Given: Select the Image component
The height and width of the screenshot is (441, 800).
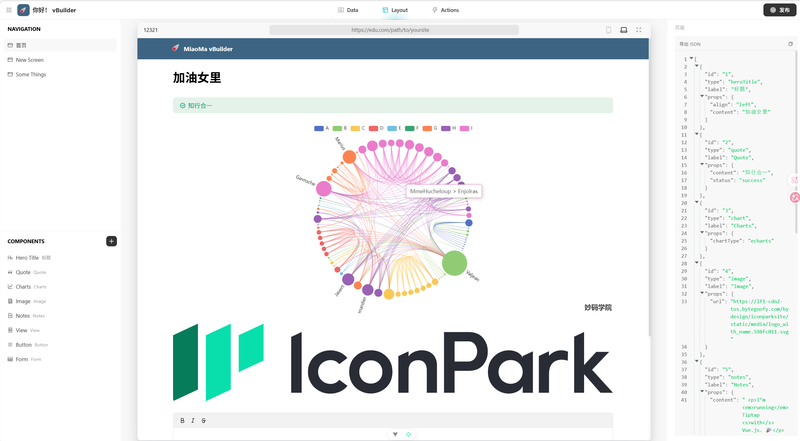Looking at the screenshot, I should 27,301.
